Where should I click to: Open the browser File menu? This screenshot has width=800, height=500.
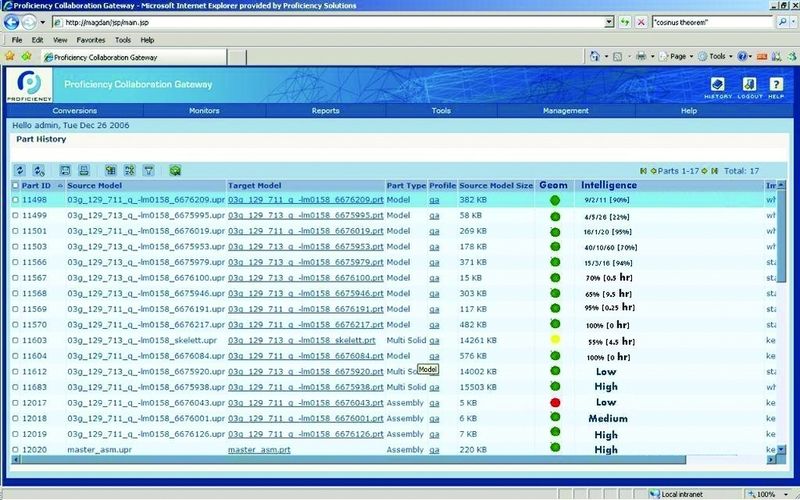(17, 40)
